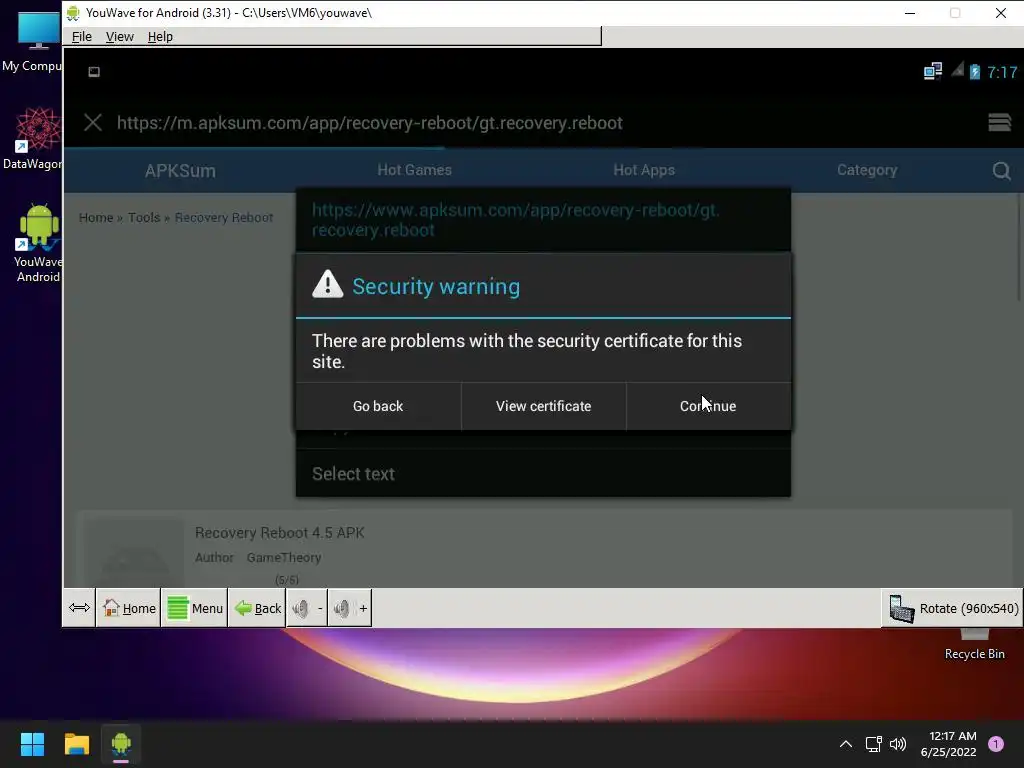Click Home breadcrumb link

click(x=96, y=217)
